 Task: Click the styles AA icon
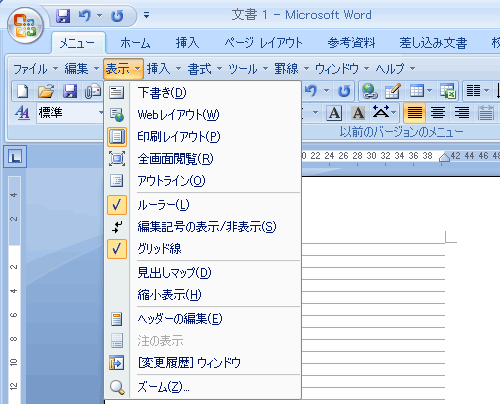pos(22,113)
